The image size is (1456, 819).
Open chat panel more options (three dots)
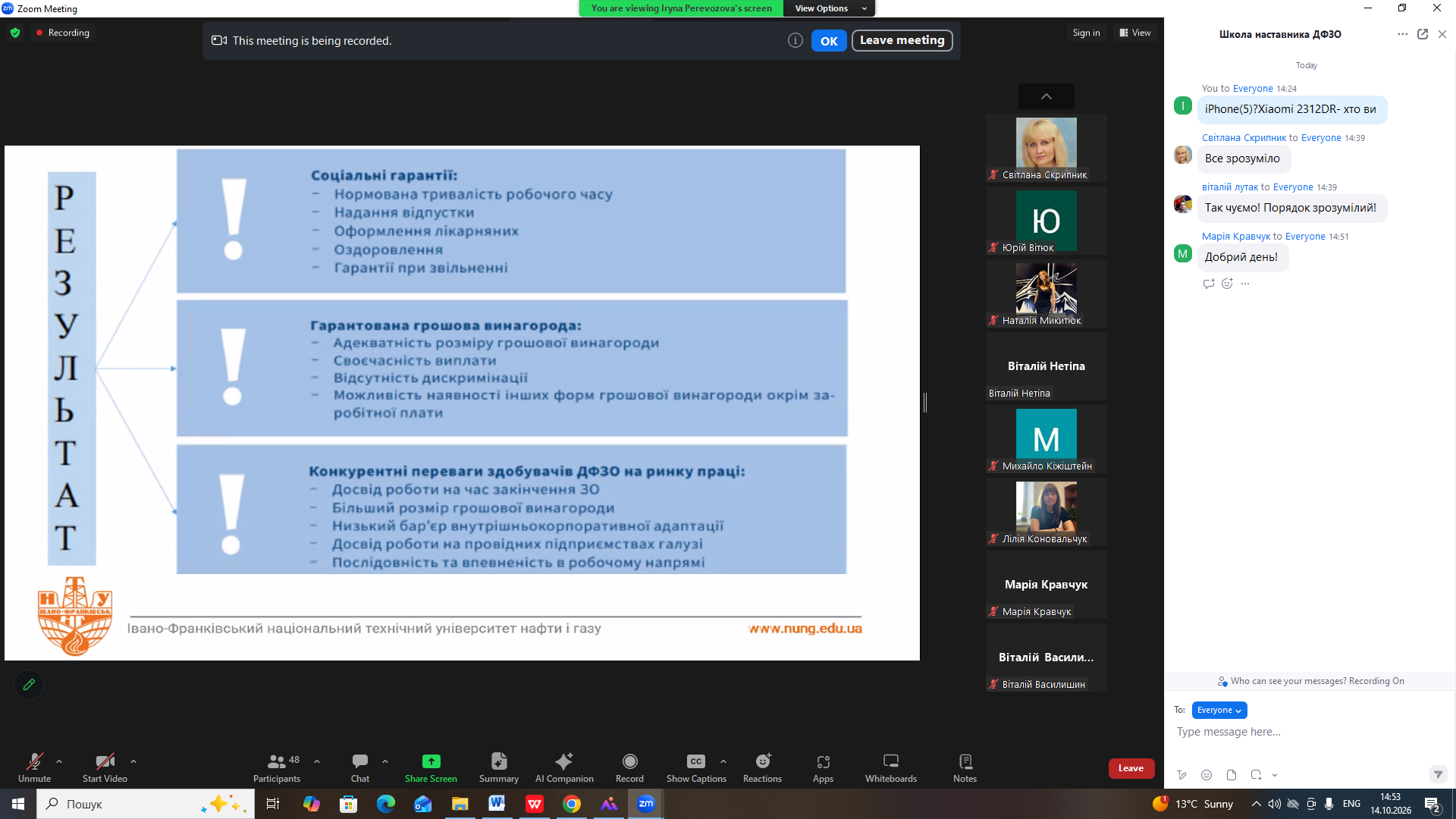click(1402, 34)
